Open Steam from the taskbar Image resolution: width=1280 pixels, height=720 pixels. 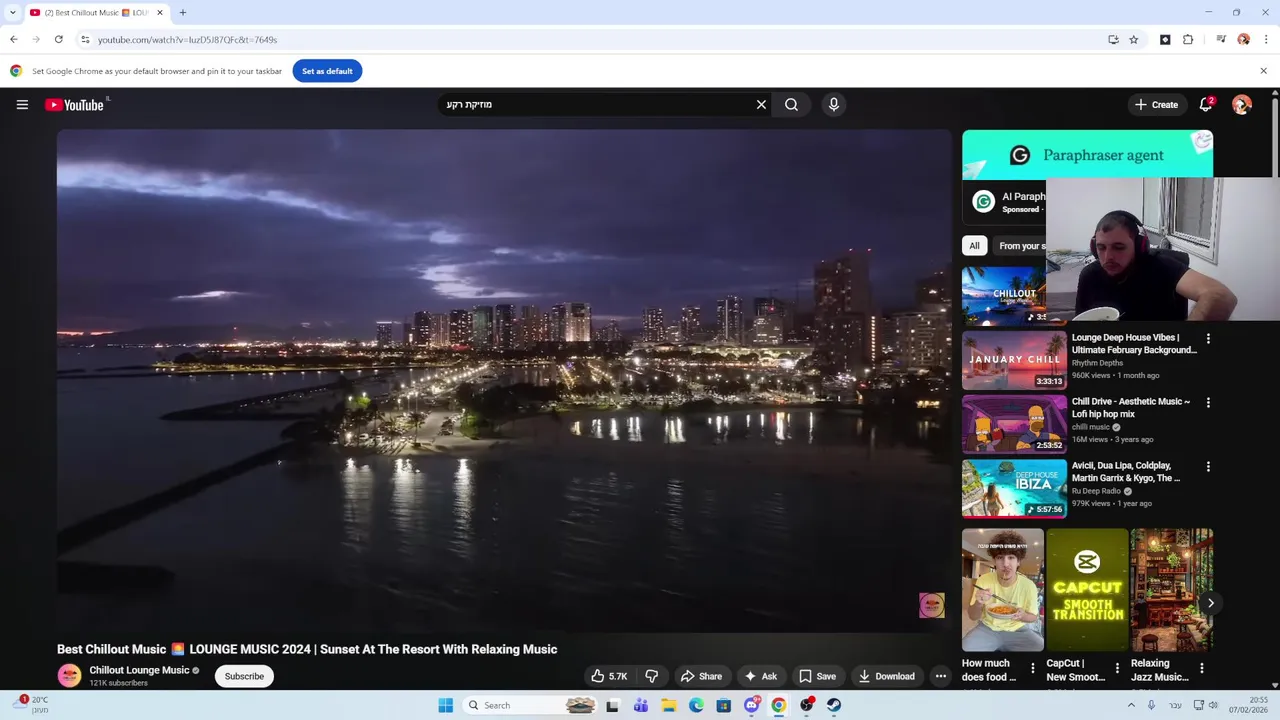coord(833,705)
